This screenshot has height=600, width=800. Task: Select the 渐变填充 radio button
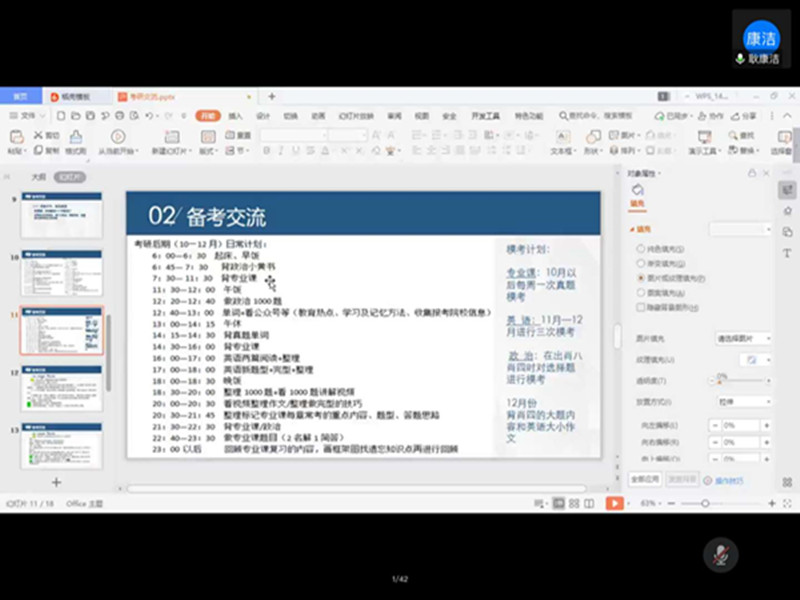click(641, 263)
